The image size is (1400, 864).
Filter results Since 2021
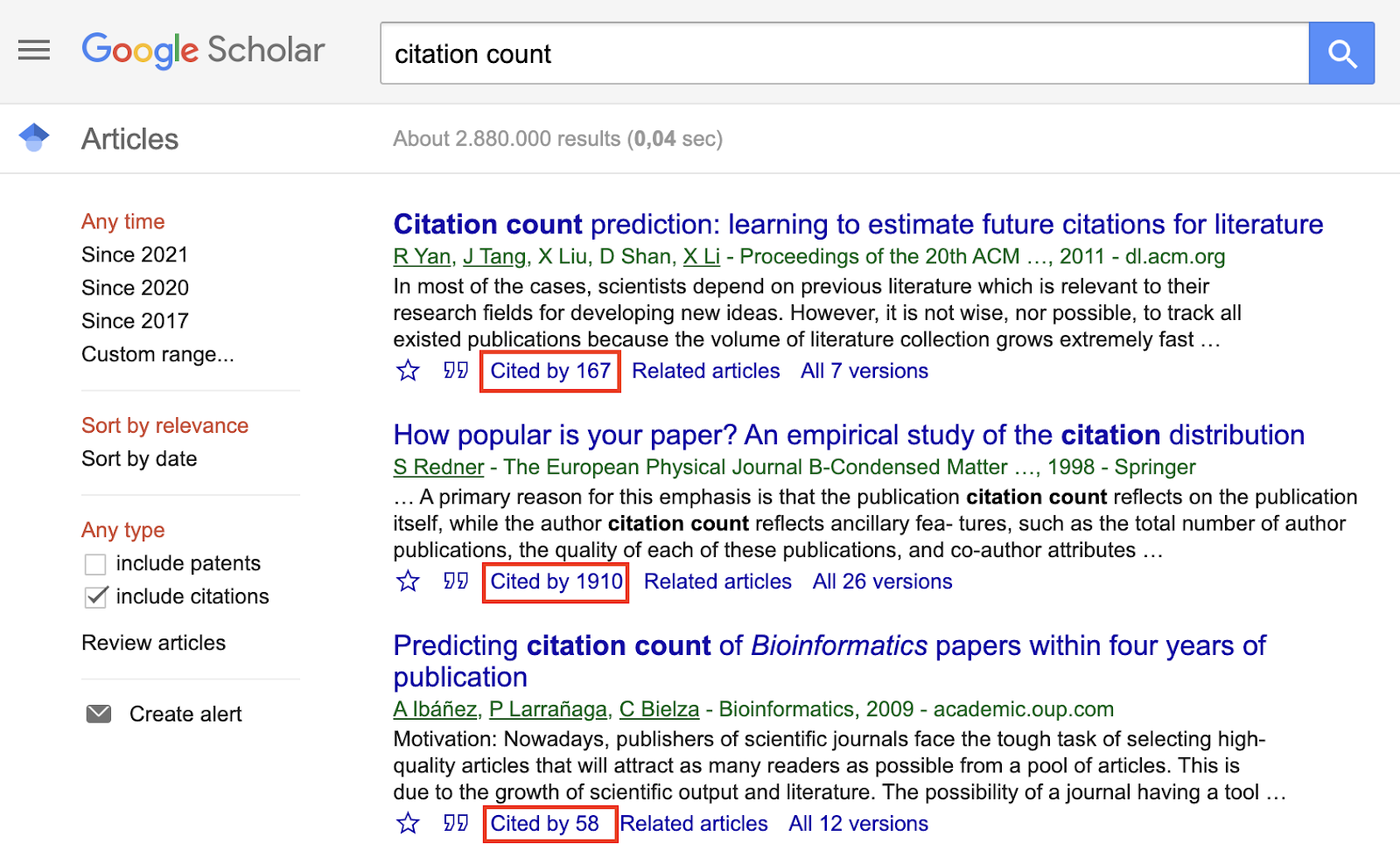click(135, 254)
